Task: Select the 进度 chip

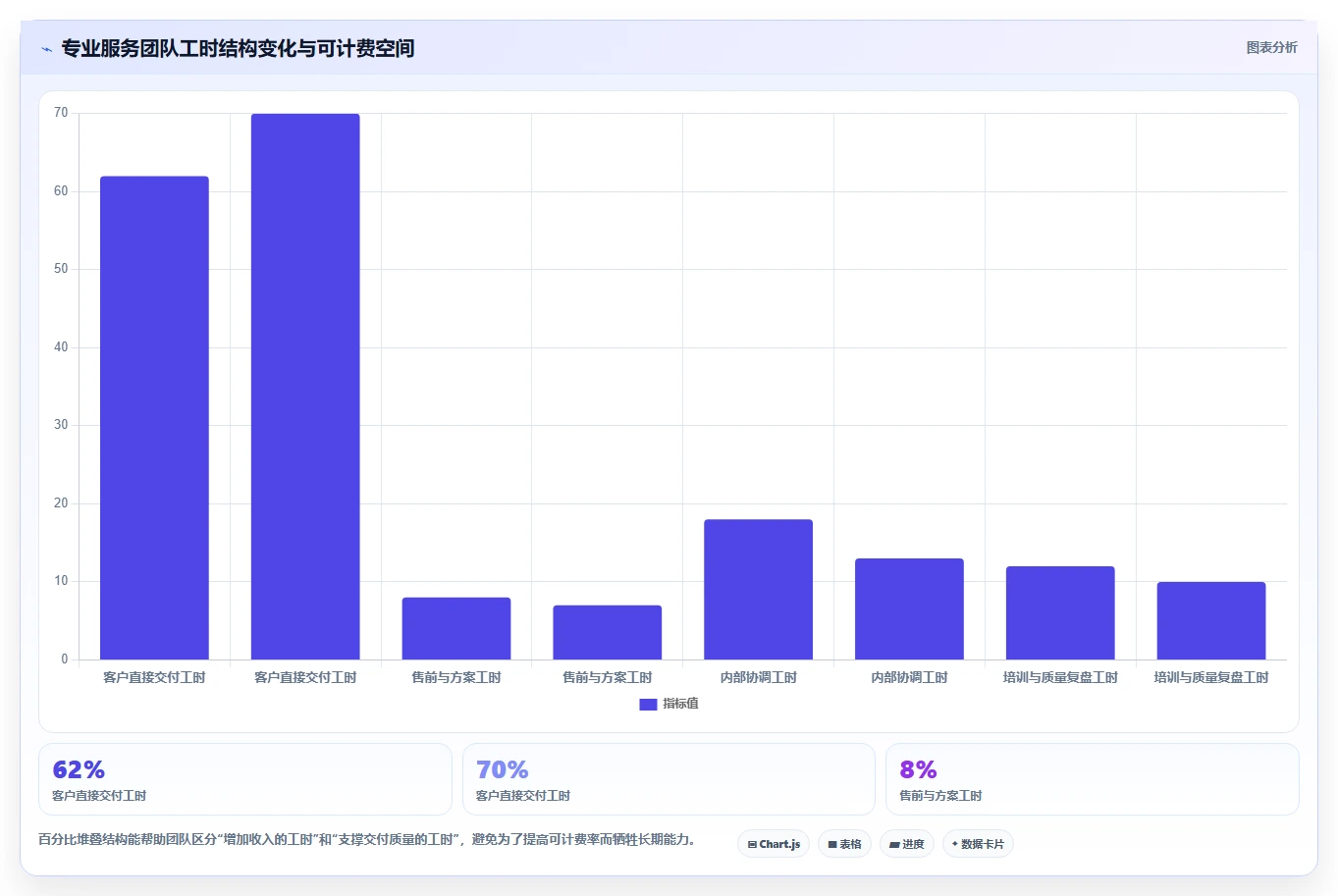Action: pyautogui.click(x=907, y=844)
